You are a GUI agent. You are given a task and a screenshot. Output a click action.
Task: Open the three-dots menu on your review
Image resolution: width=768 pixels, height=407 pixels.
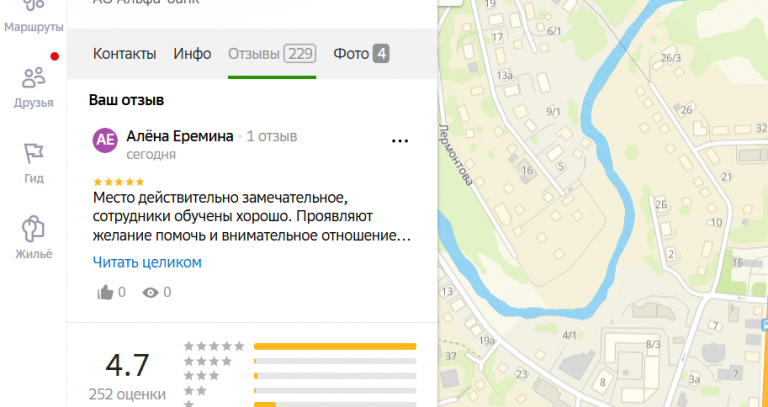[x=400, y=141]
